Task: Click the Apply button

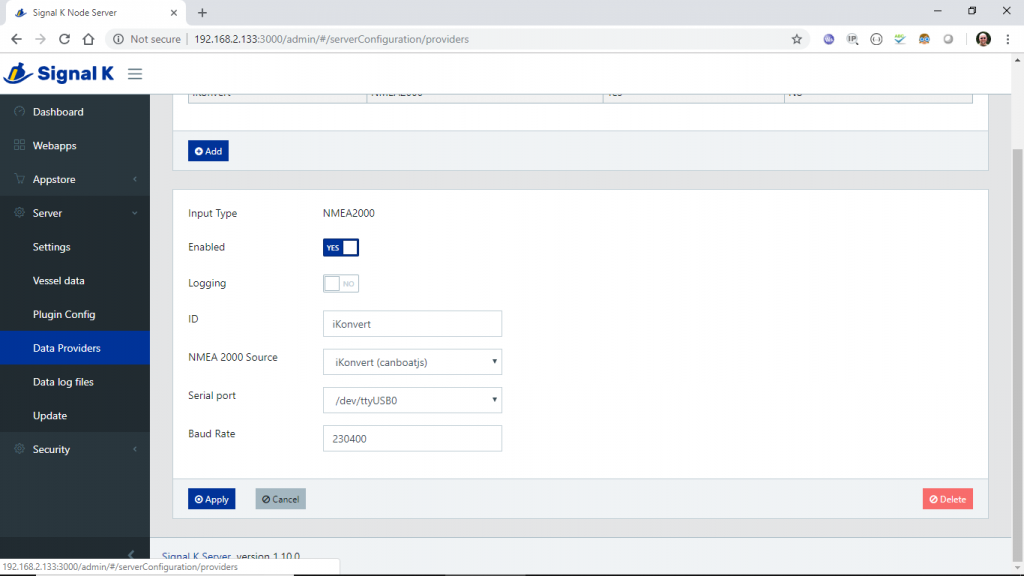Action: [x=211, y=499]
